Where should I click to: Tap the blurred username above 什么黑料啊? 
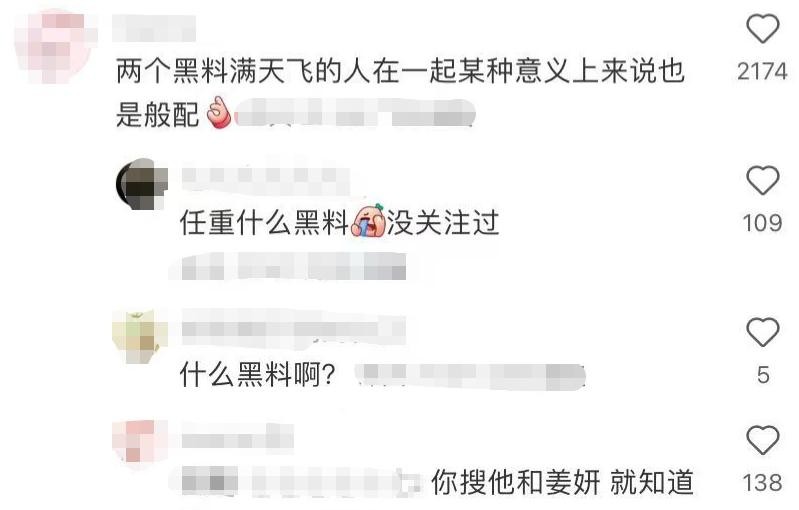coord(294,328)
